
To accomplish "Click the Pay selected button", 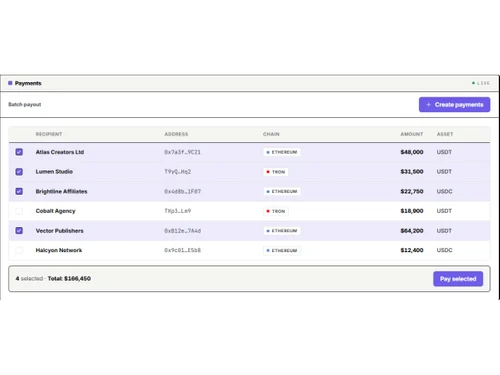I will pyautogui.click(x=458, y=279).
